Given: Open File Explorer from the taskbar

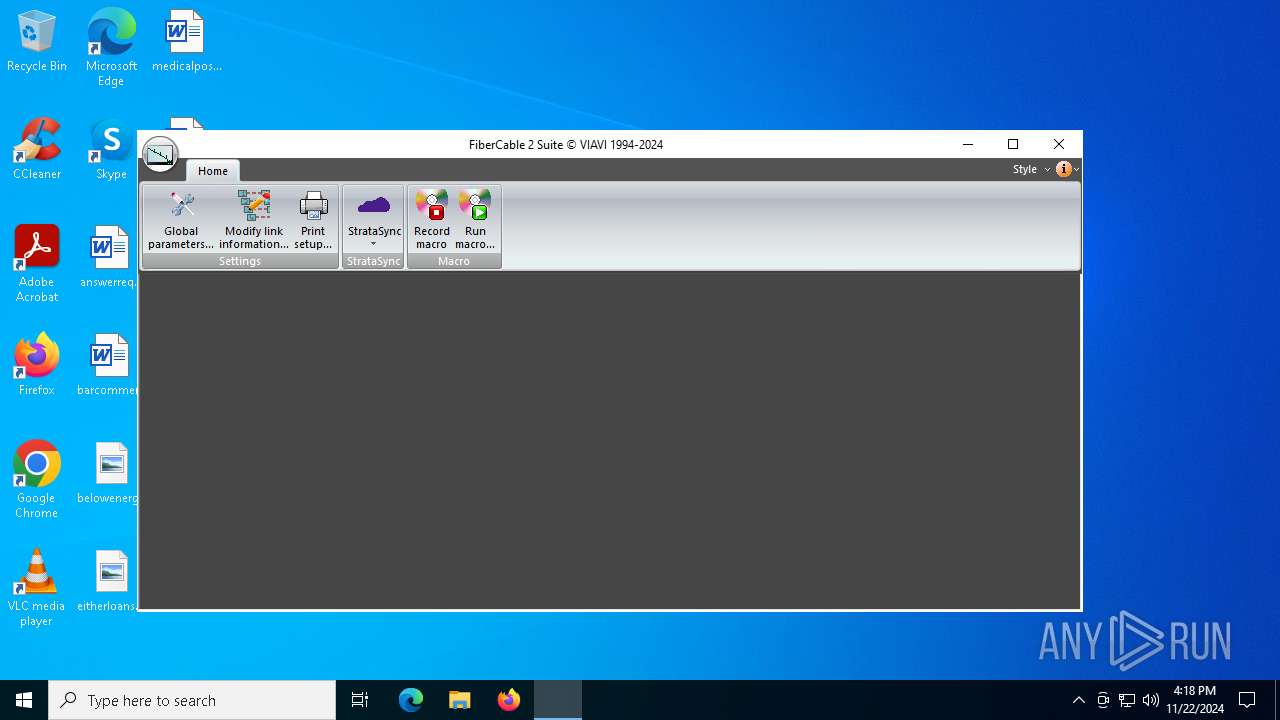Looking at the screenshot, I should tap(459, 700).
